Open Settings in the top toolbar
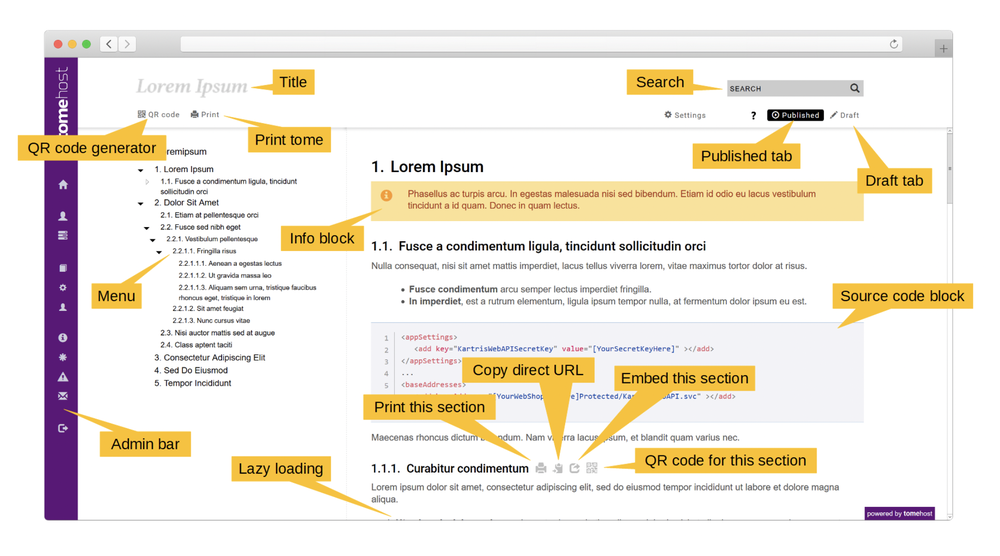 point(685,116)
